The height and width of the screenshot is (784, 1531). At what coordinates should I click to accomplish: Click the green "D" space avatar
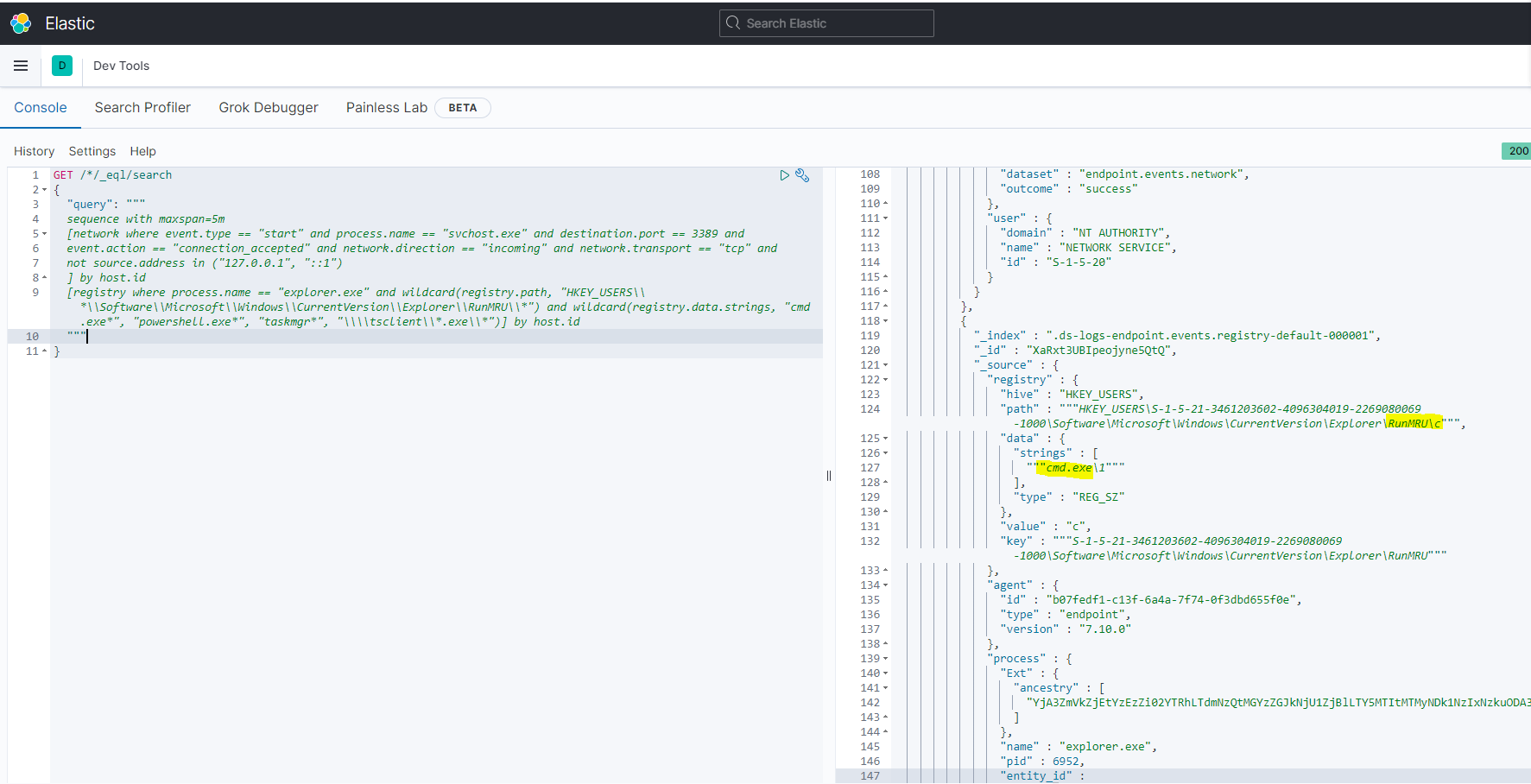click(61, 66)
